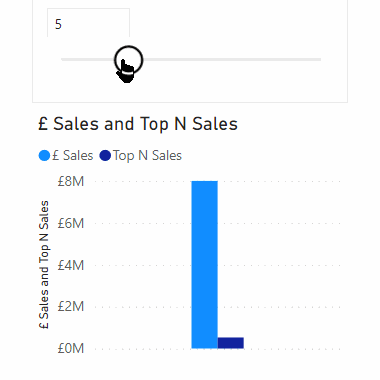
Task: Toggle the Top N Sales legend marker
Action: [105, 156]
